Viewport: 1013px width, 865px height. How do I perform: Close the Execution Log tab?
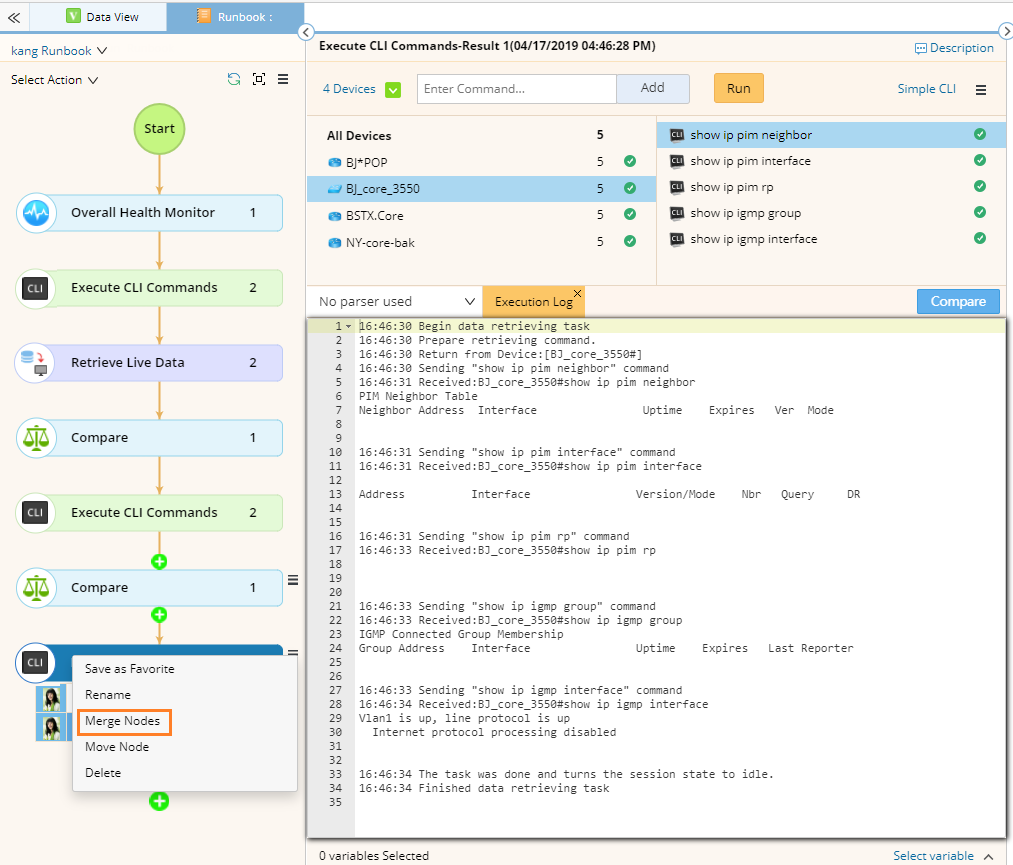point(577,293)
